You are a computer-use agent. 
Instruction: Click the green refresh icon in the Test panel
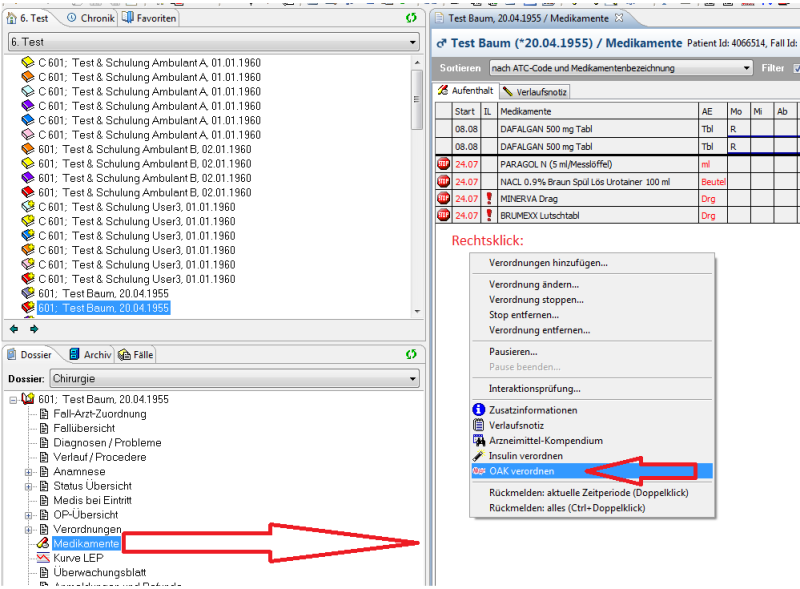[x=411, y=18]
